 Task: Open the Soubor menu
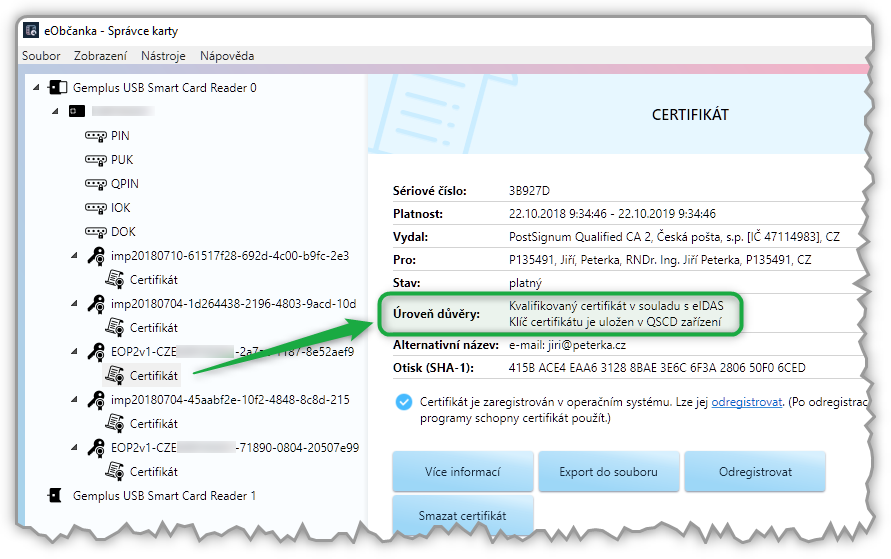41,56
